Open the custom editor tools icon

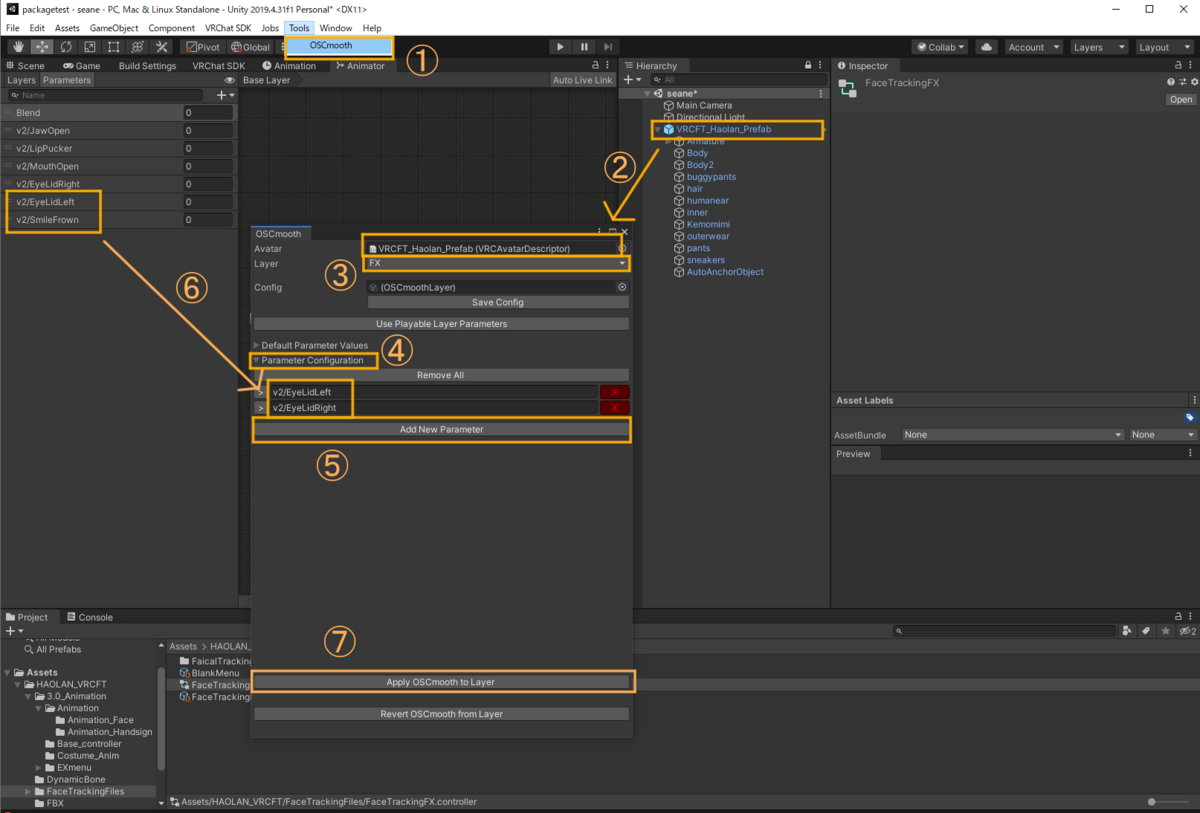pyautogui.click(x=162, y=47)
